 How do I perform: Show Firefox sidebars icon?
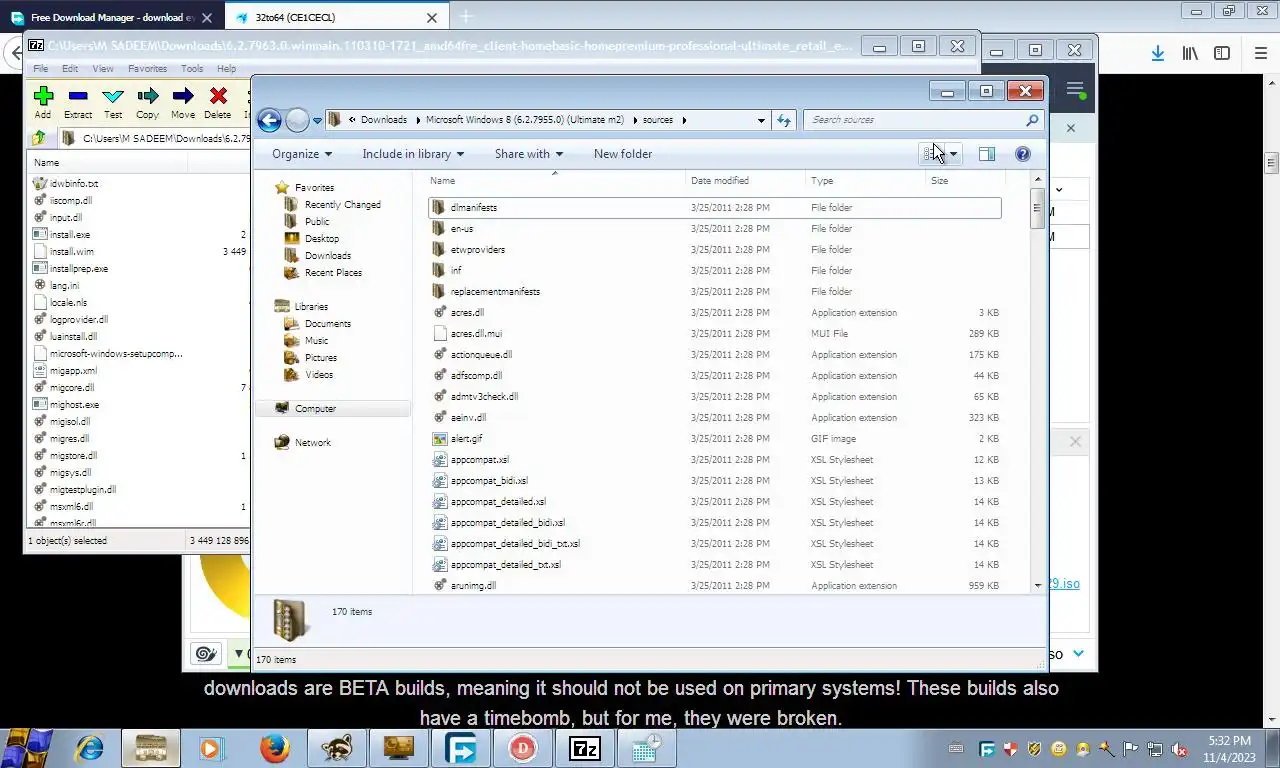point(1222,53)
